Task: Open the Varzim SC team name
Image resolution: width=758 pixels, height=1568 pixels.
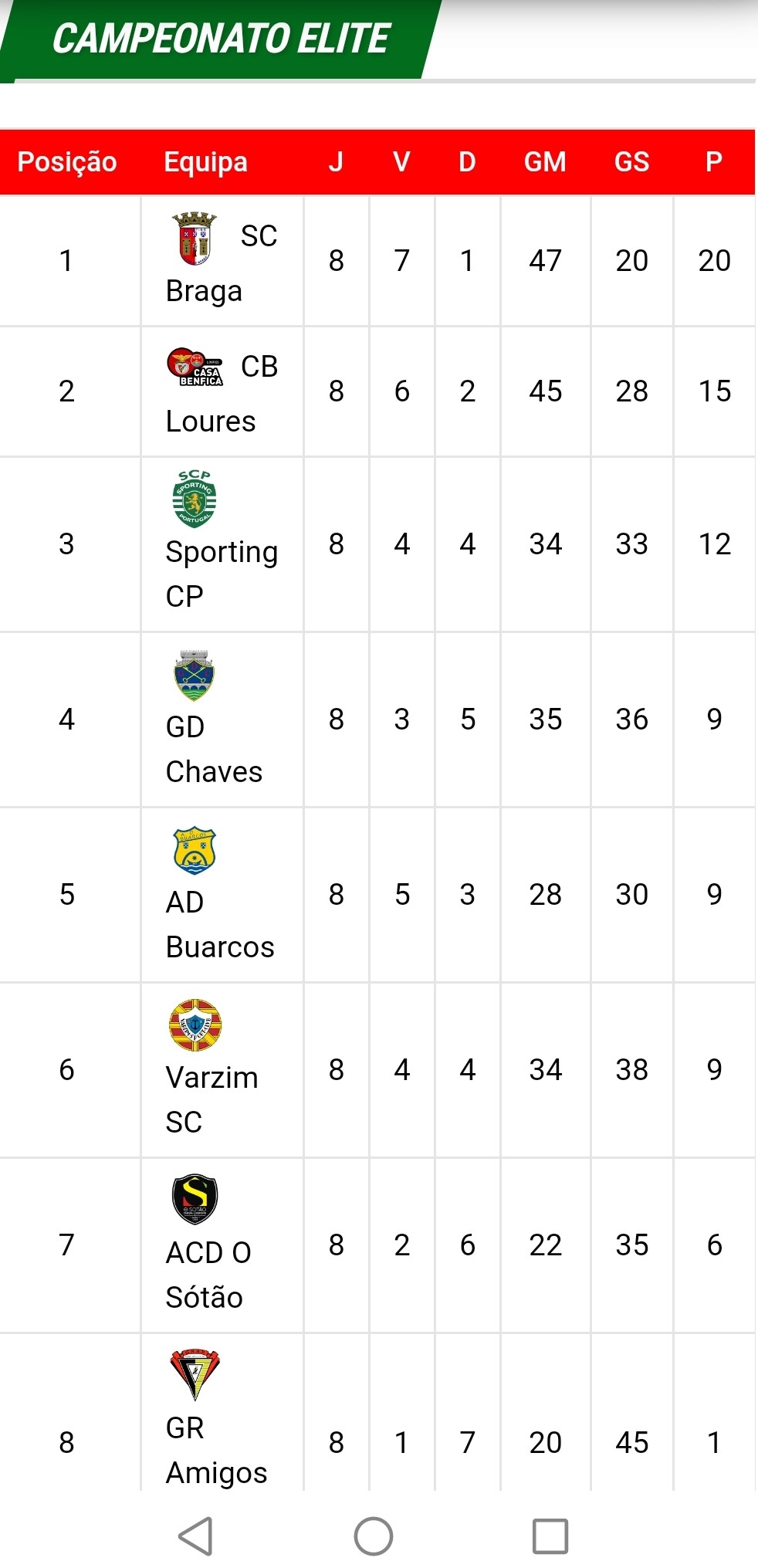Action: [211, 1099]
